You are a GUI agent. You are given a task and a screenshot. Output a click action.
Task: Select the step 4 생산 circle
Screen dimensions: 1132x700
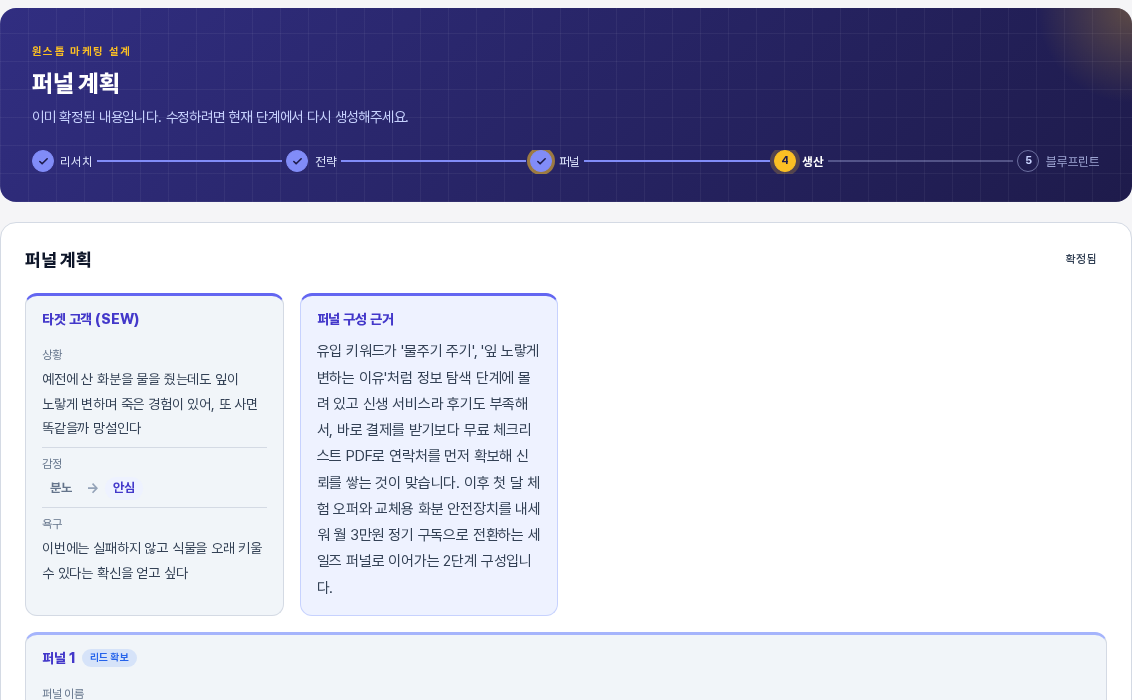point(785,161)
